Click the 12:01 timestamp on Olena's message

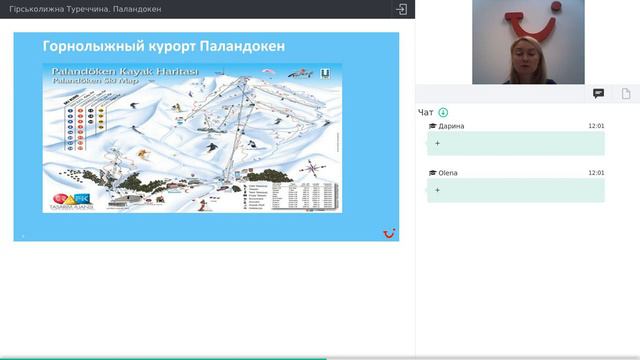pyautogui.click(x=596, y=173)
